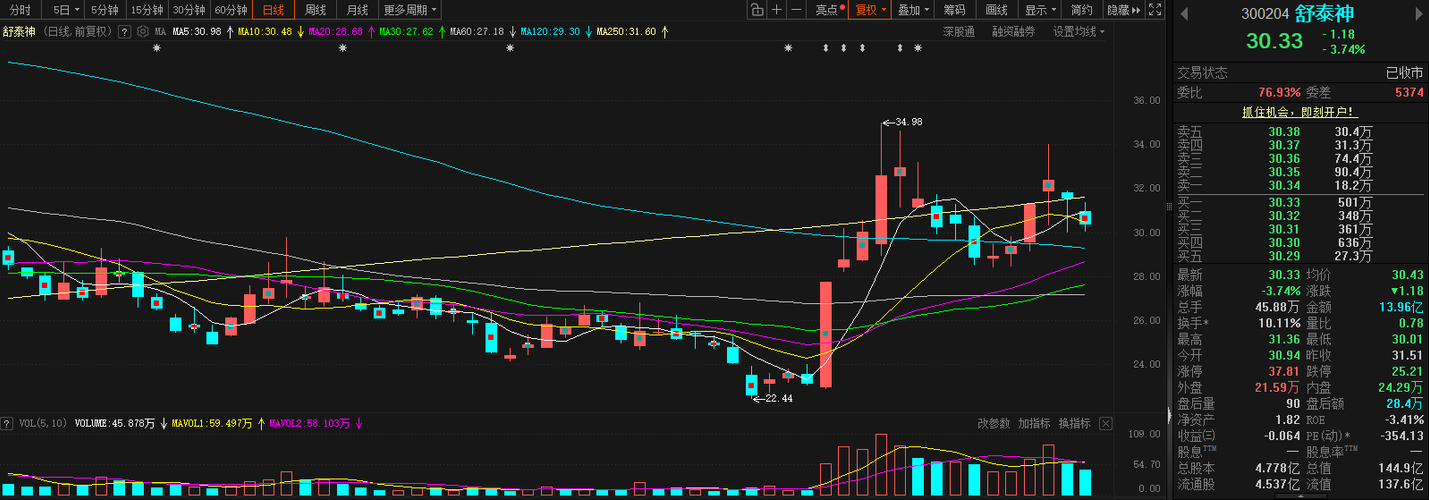1429x500 pixels.
Task: Click the MA5:30.98 indicator label
Action: click(197, 31)
